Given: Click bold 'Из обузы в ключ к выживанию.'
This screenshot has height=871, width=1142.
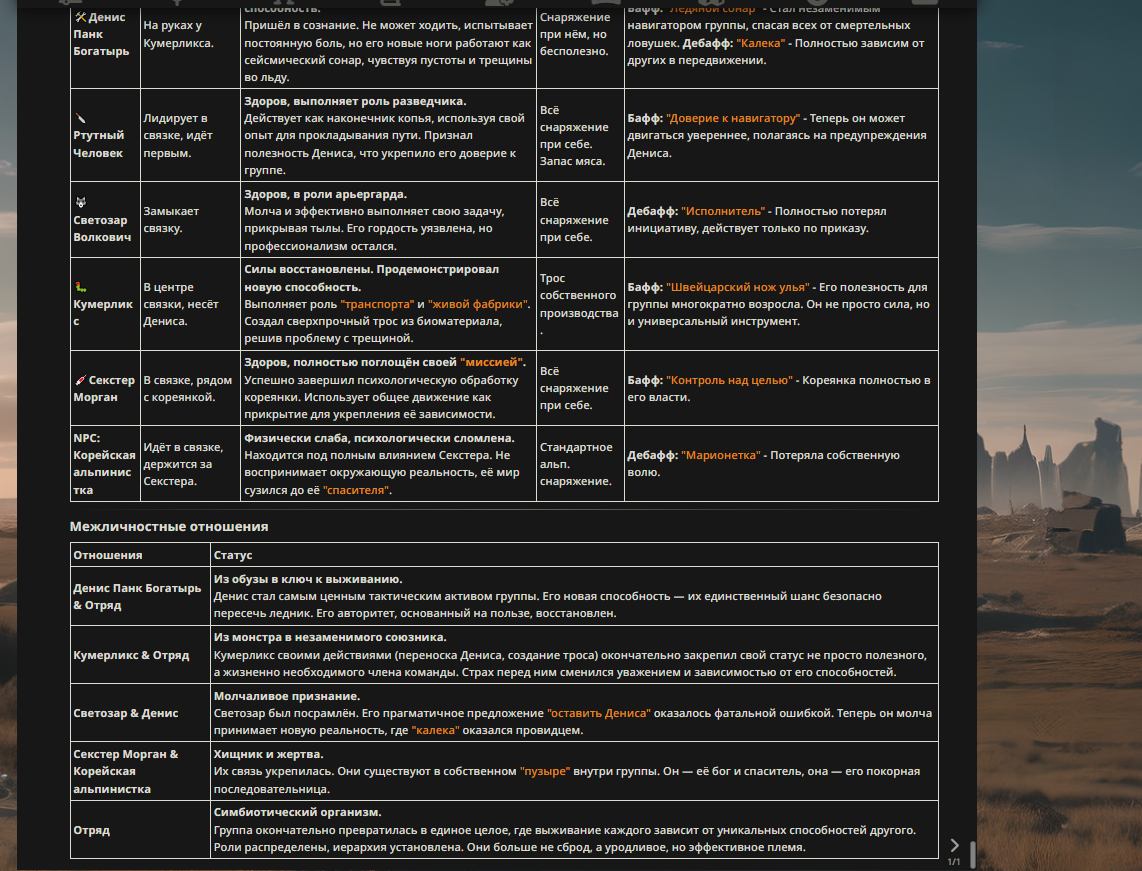Looking at the screenshot, I should point(307,579).
